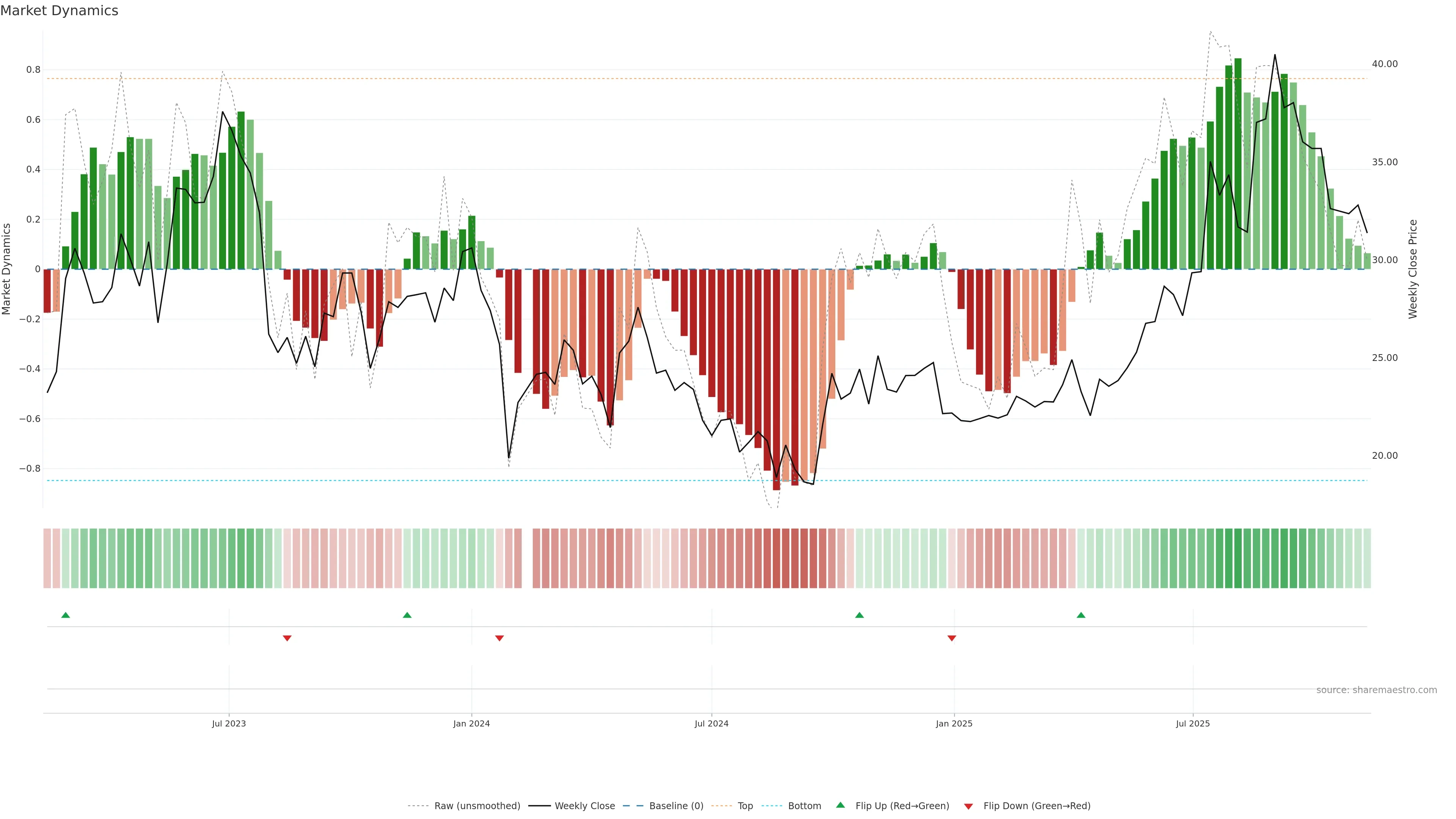This screenshot has height=819, width=1456.
Task: Click the red flip-down triangle after Jan 2024
Action: point(499,638)
